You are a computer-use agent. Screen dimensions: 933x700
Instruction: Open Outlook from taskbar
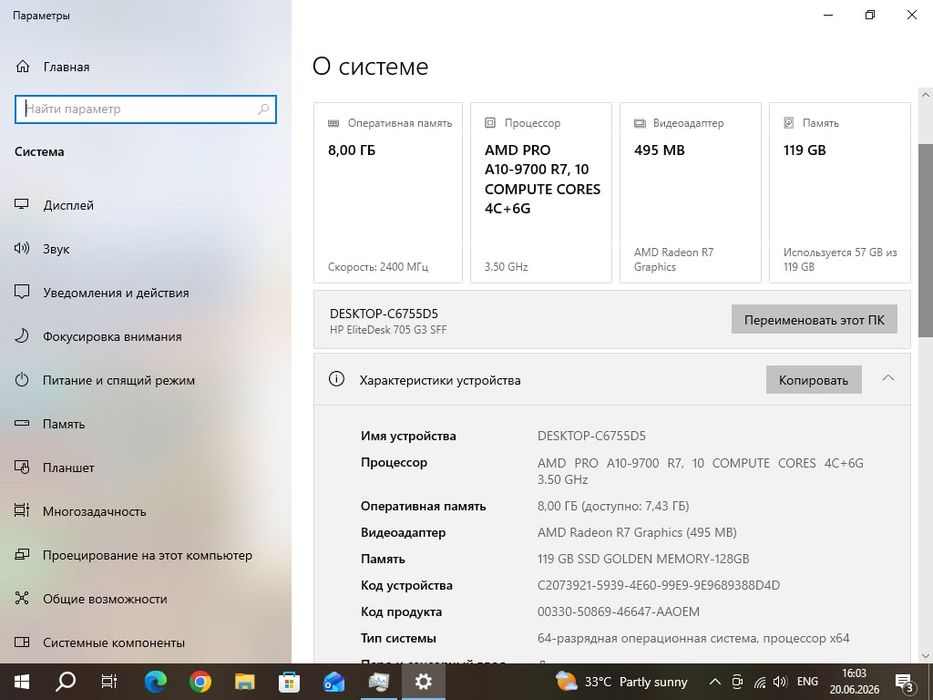(x=334, y=682)
